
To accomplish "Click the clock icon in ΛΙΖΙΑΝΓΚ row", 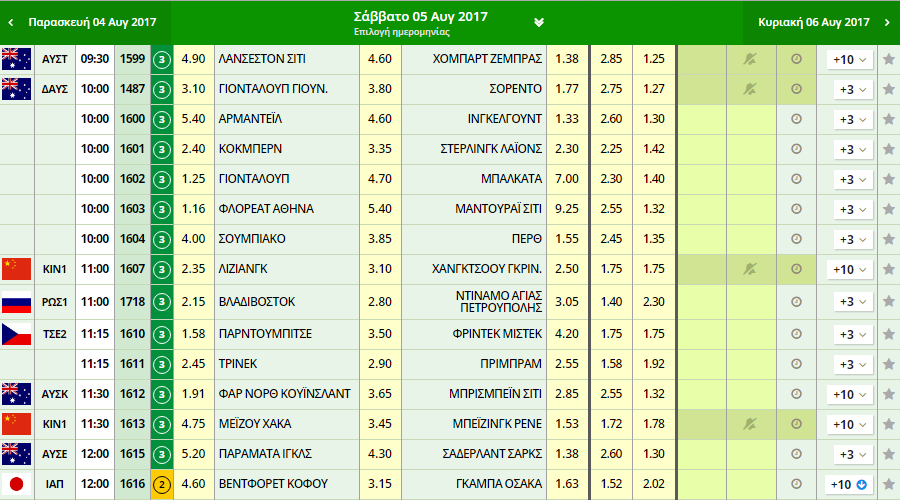I will [x=796, y=269].
